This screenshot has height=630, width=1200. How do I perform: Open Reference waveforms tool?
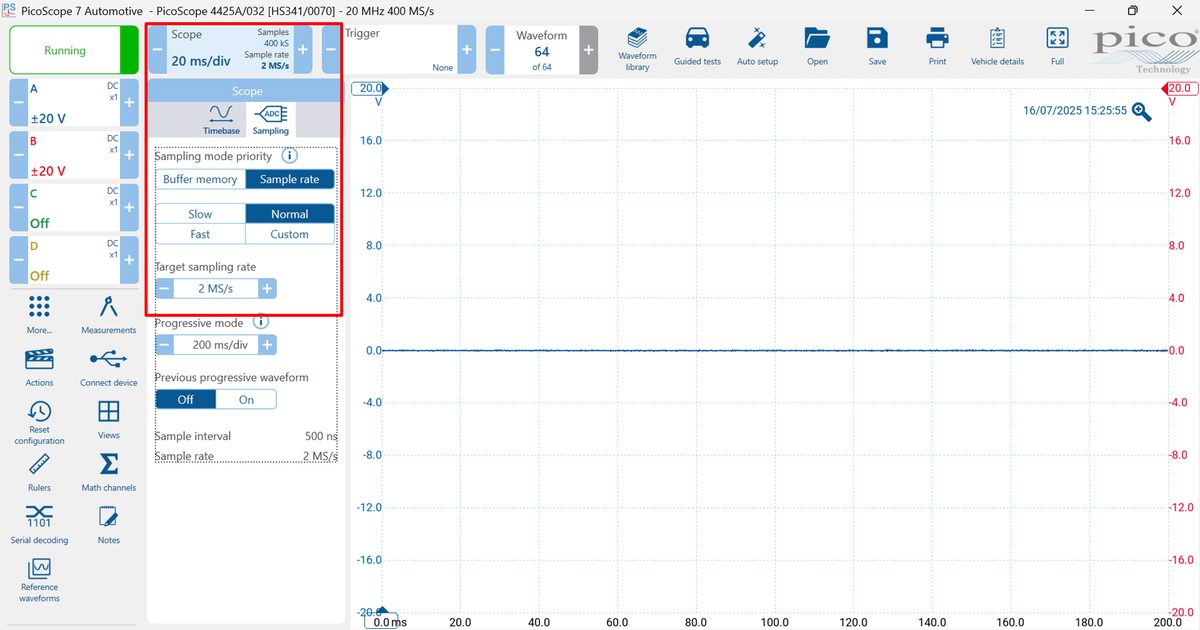point(39,580)
